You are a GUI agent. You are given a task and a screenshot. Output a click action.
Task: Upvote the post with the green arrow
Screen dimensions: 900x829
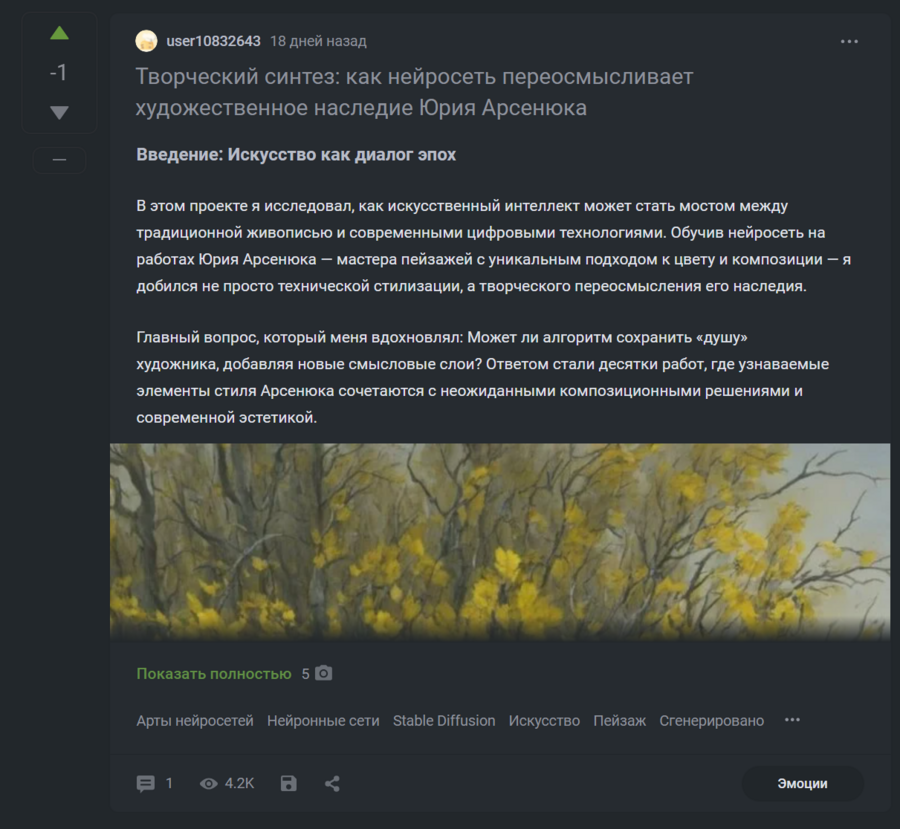pos(59,34)
